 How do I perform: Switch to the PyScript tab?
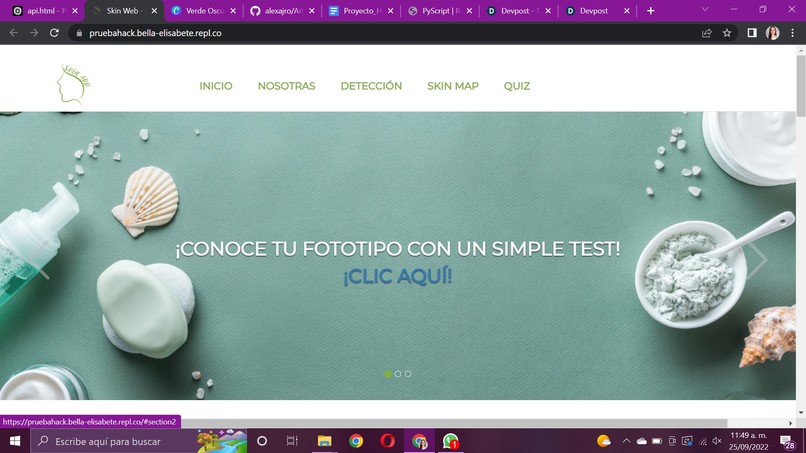439,11
